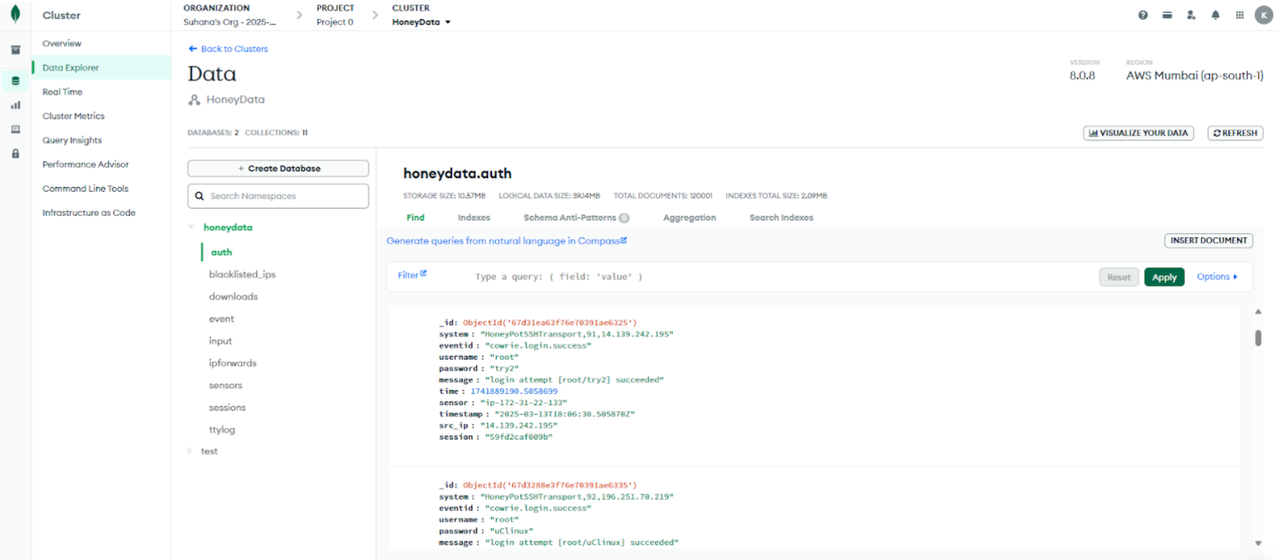Select the event collection
Viewport: 1280px width, 560px height.
221,319
